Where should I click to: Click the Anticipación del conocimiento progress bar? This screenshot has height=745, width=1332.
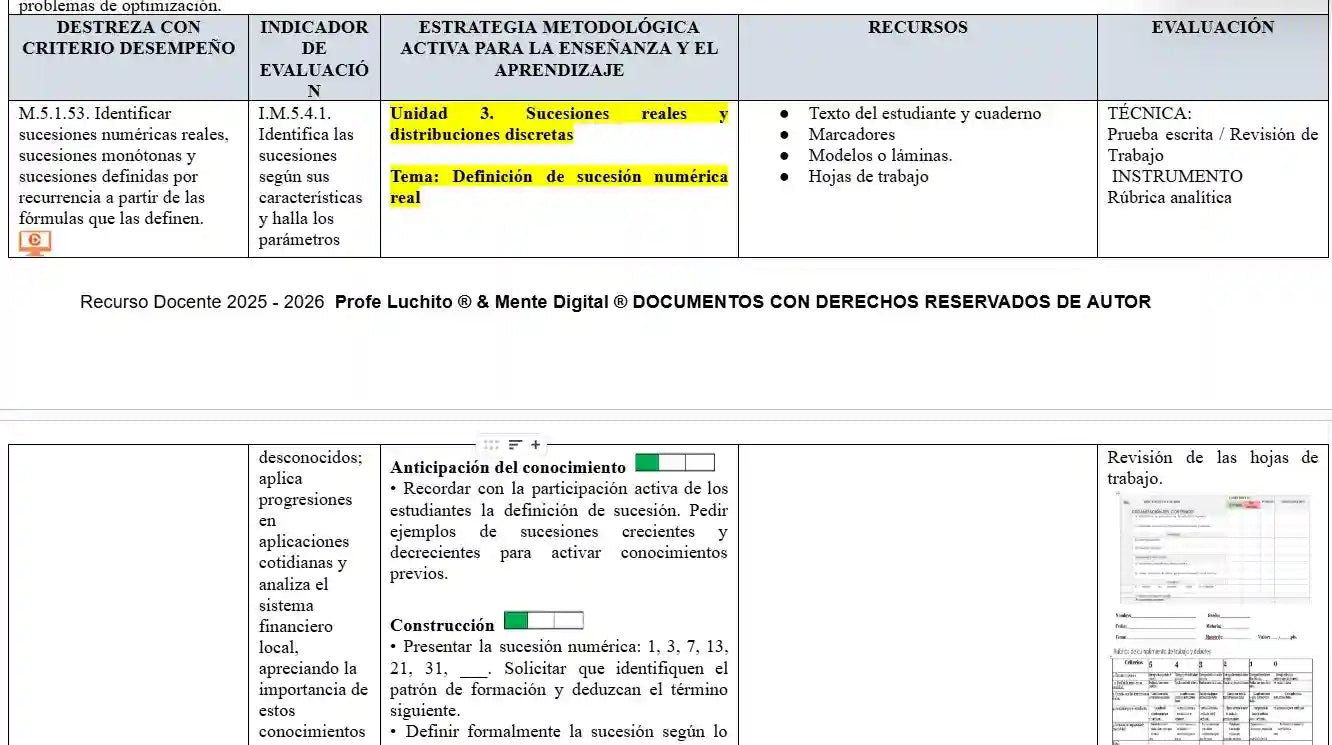tap(675, 463)
